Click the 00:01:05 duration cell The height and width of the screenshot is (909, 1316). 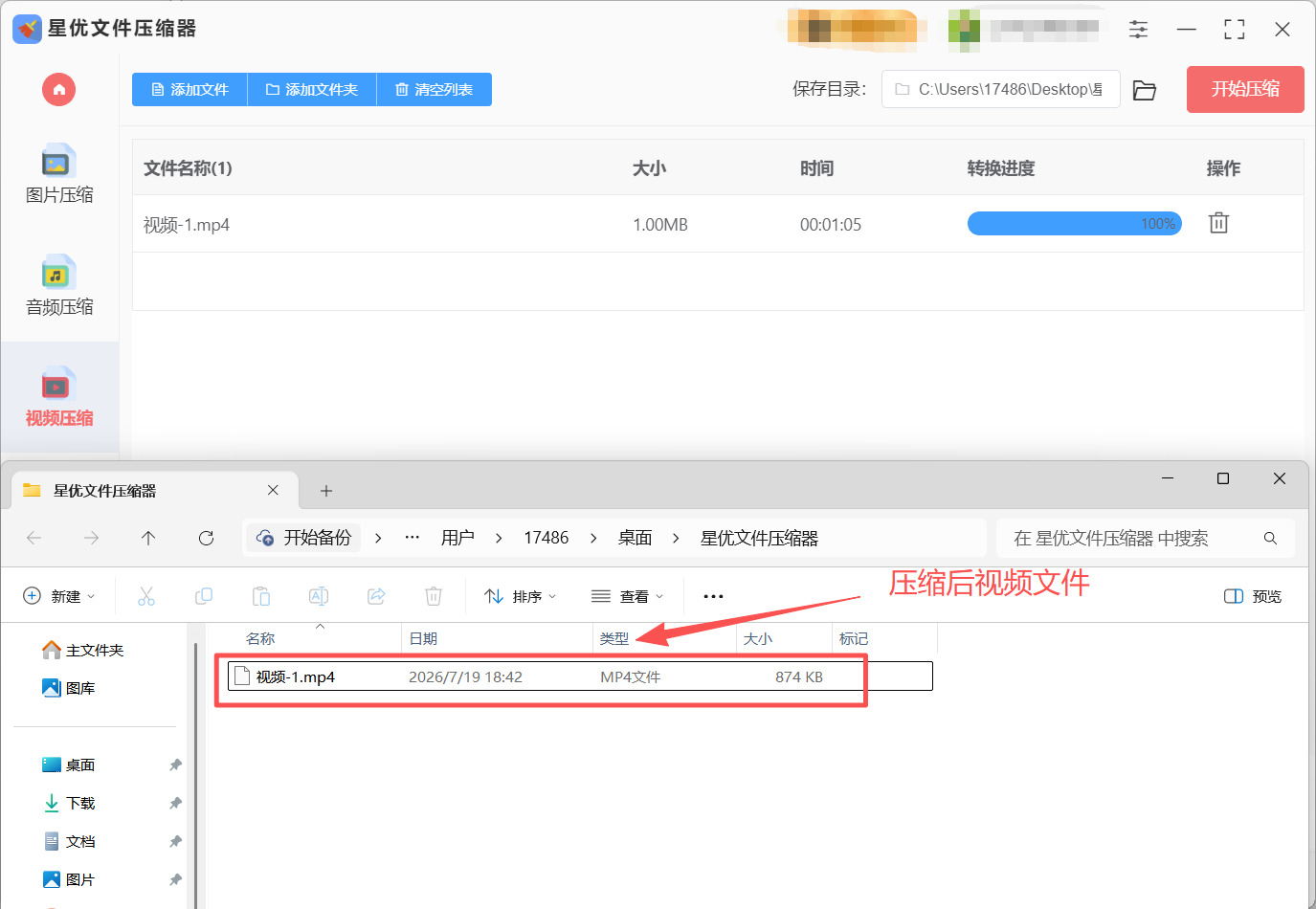(x=831, y=225)
